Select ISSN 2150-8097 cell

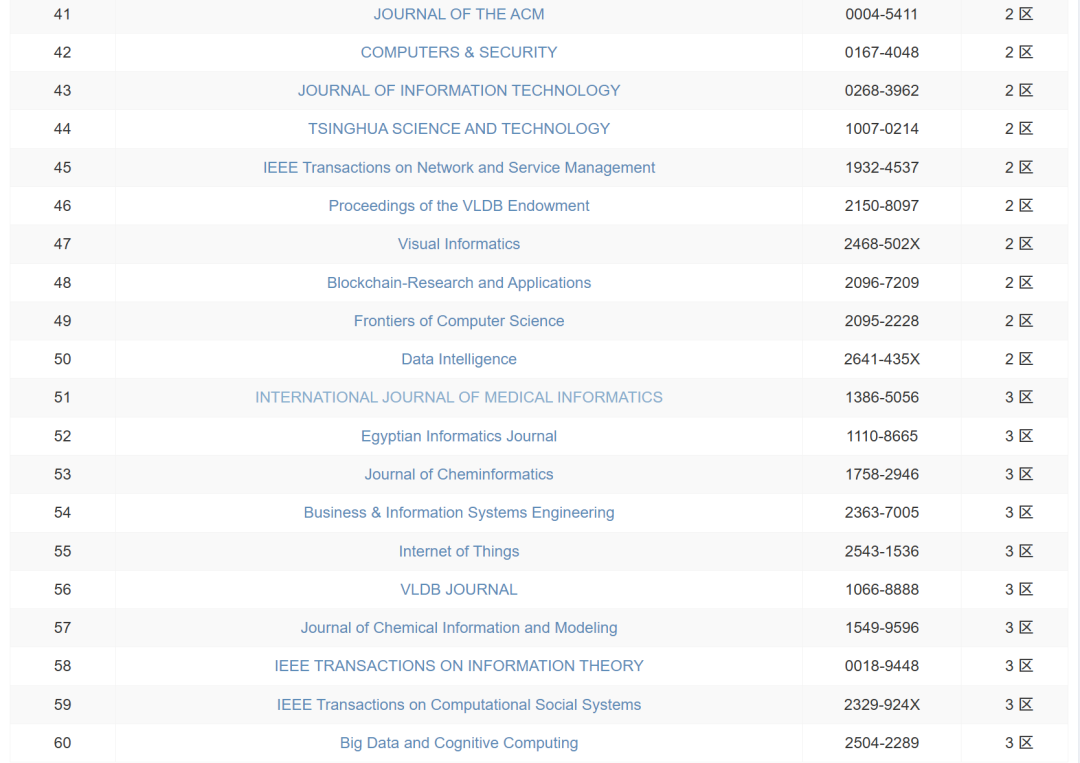click(882, 206)
